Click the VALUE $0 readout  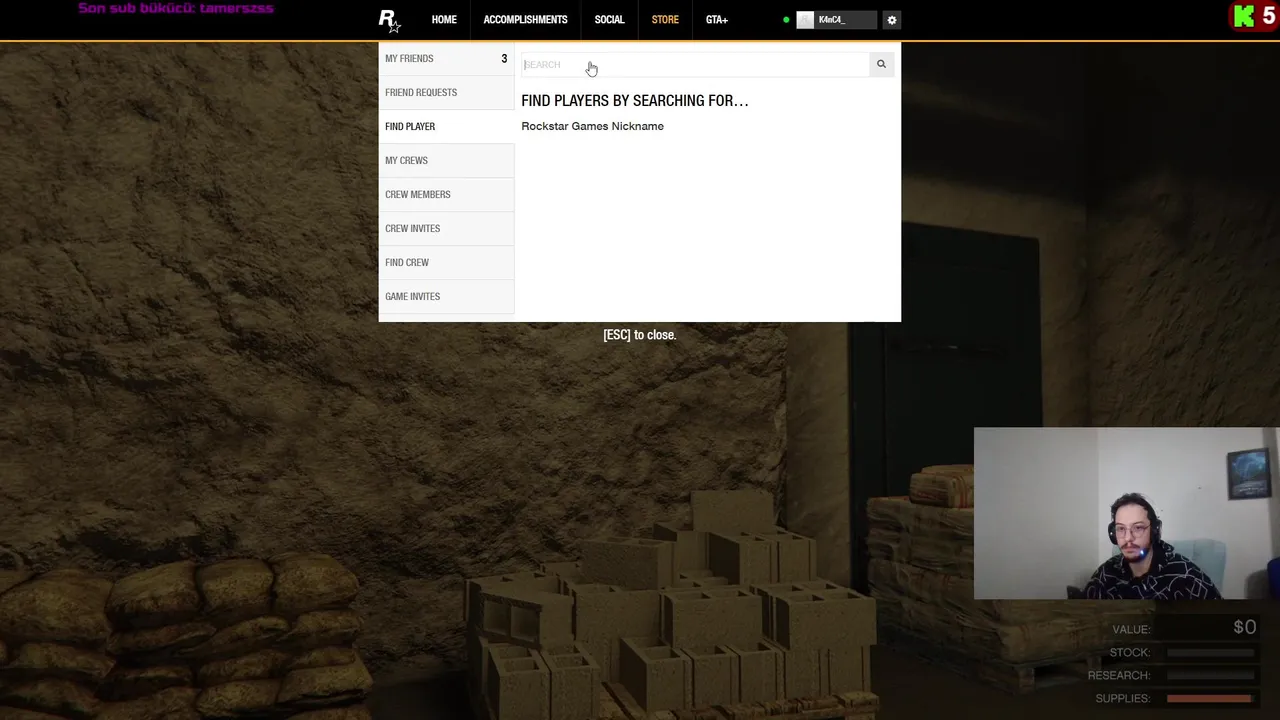1184,628
